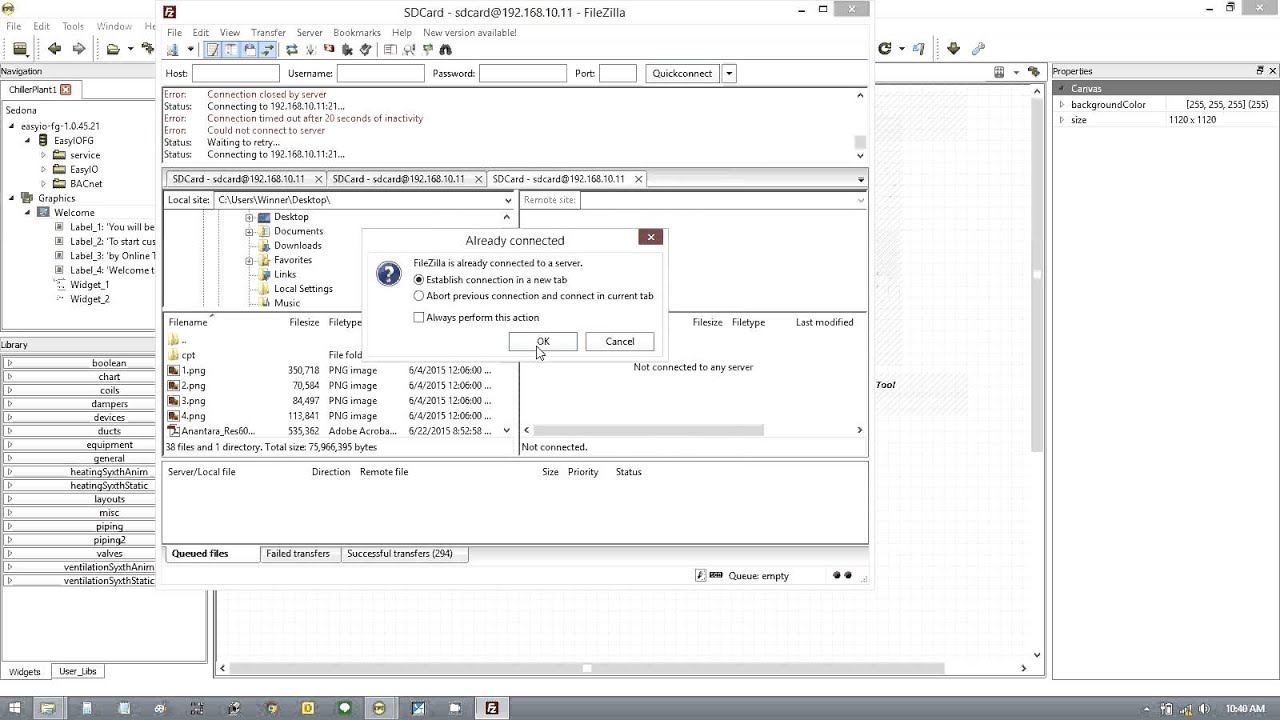Confirm the dialog with OK

click(543, 341)
